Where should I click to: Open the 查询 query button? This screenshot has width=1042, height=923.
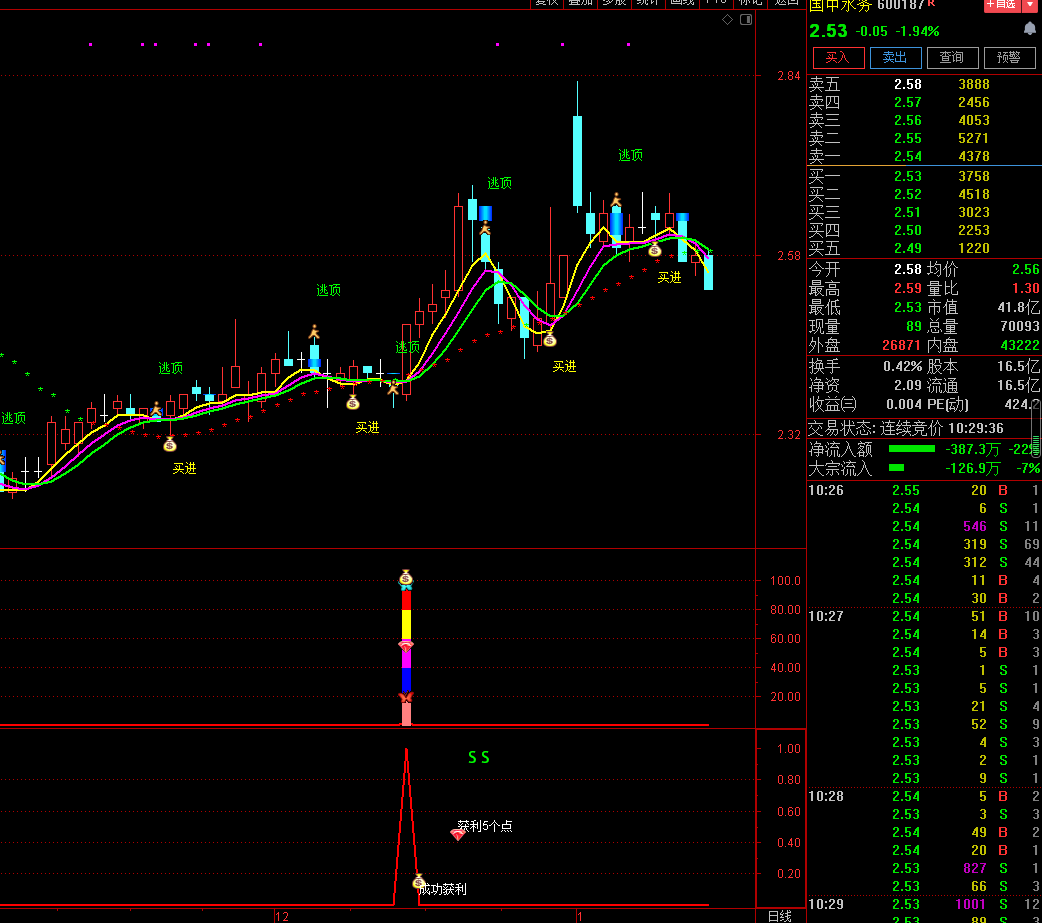(x=952, y=58)
